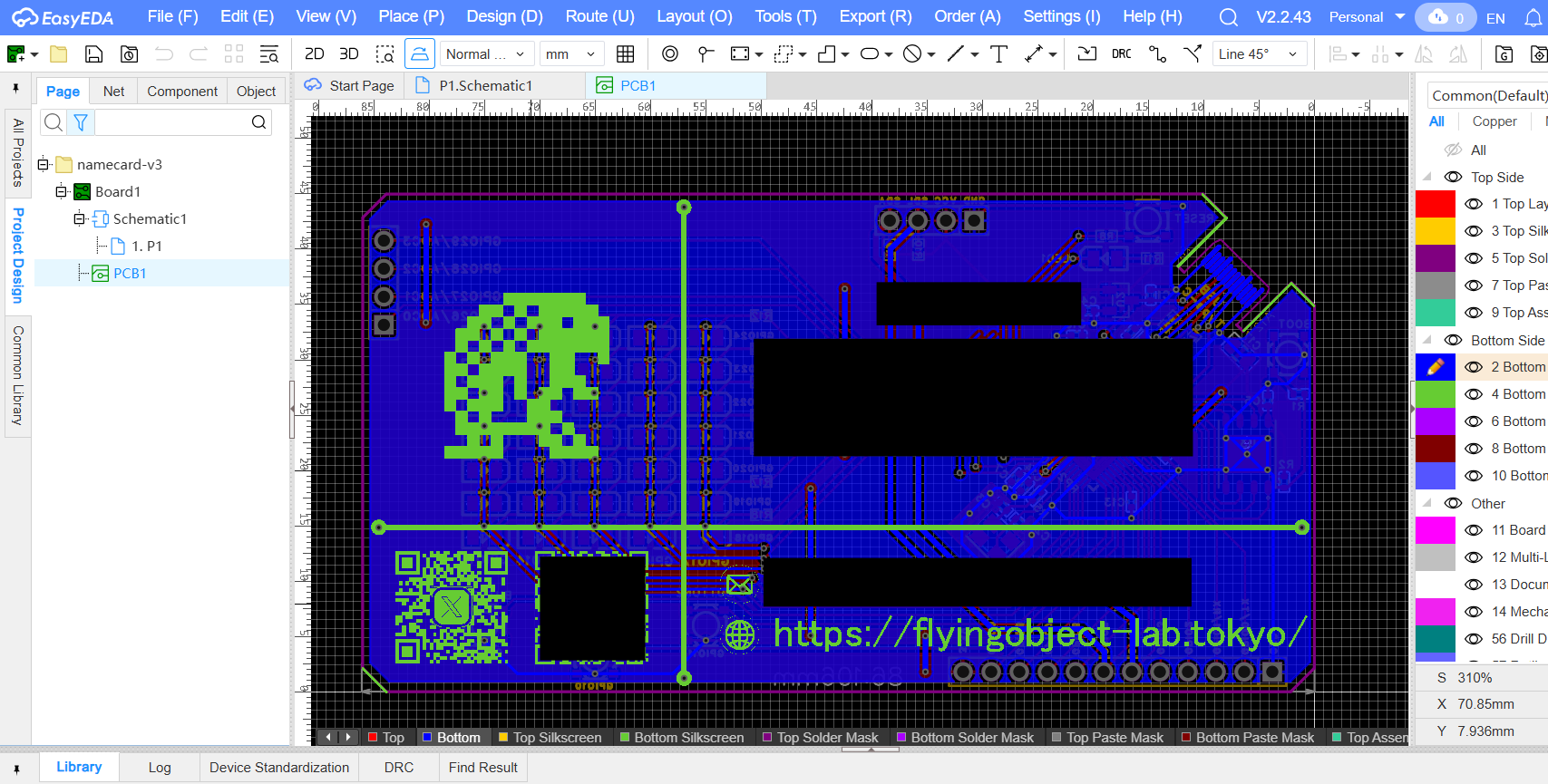Open the Line 45° routing angle dropdown
The image size is (1548, 784).
[x=1259, y=54]
